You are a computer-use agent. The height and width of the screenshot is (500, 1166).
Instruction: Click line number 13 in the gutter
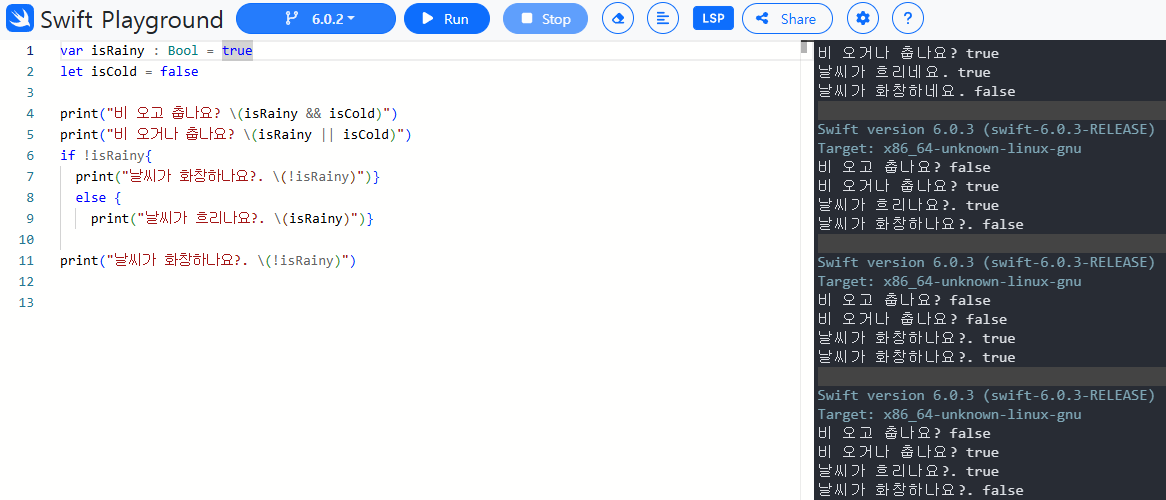[x=27, y=302]
